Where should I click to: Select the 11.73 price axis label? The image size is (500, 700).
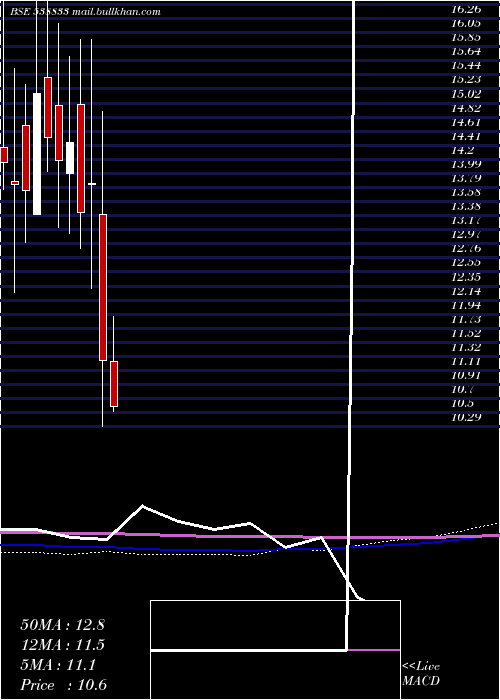[x=466, y=319]
